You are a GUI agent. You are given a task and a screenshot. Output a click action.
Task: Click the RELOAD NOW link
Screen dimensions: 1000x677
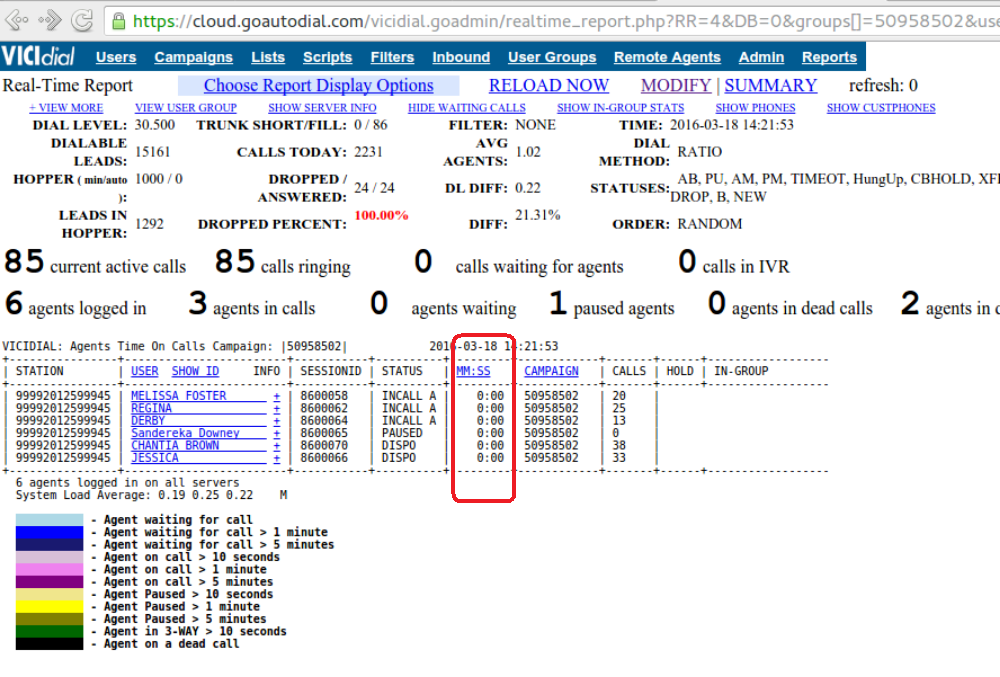click(x=548, y=85)
